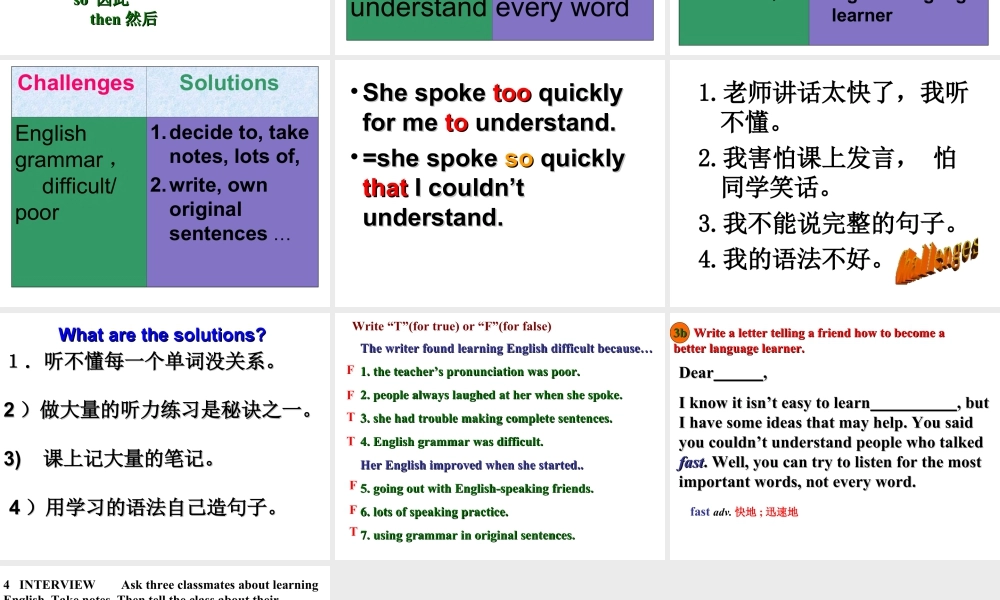
Task: Click the "What are the solutions?" blue title
Action: click(x=162, y=335)
